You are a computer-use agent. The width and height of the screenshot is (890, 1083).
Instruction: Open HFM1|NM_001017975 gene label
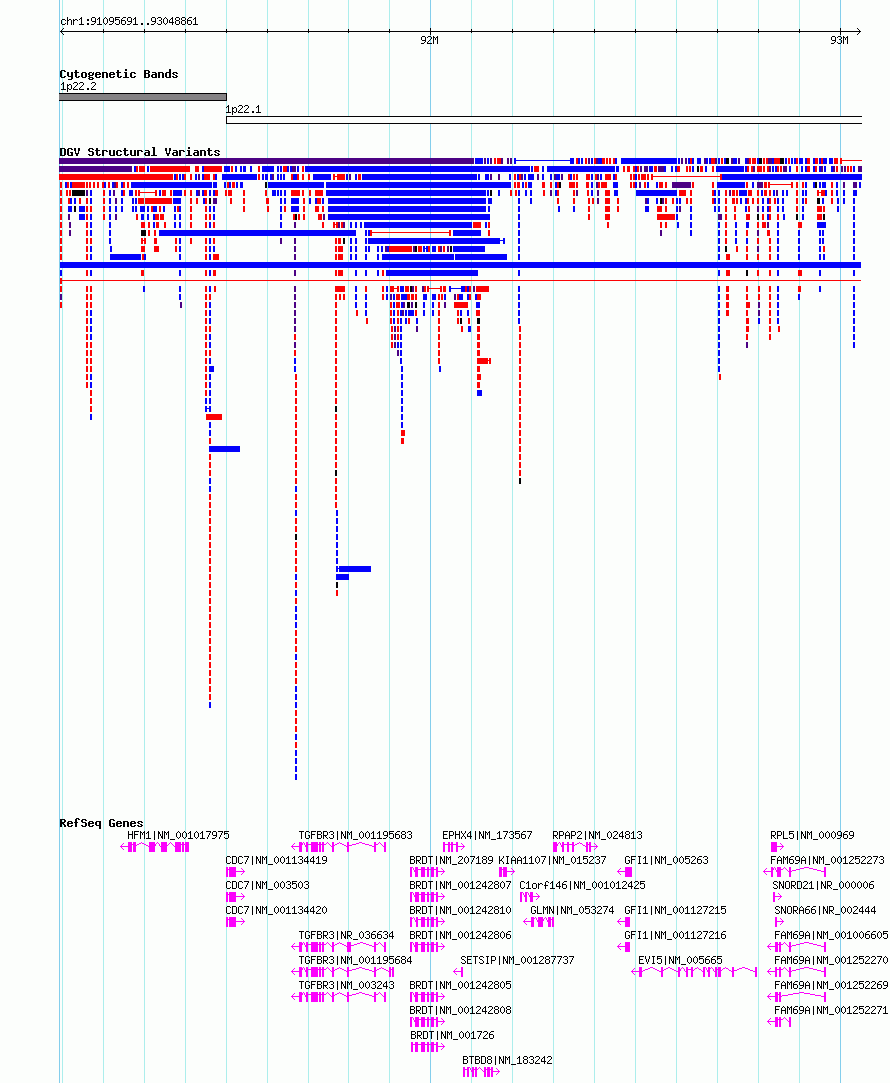178,835
